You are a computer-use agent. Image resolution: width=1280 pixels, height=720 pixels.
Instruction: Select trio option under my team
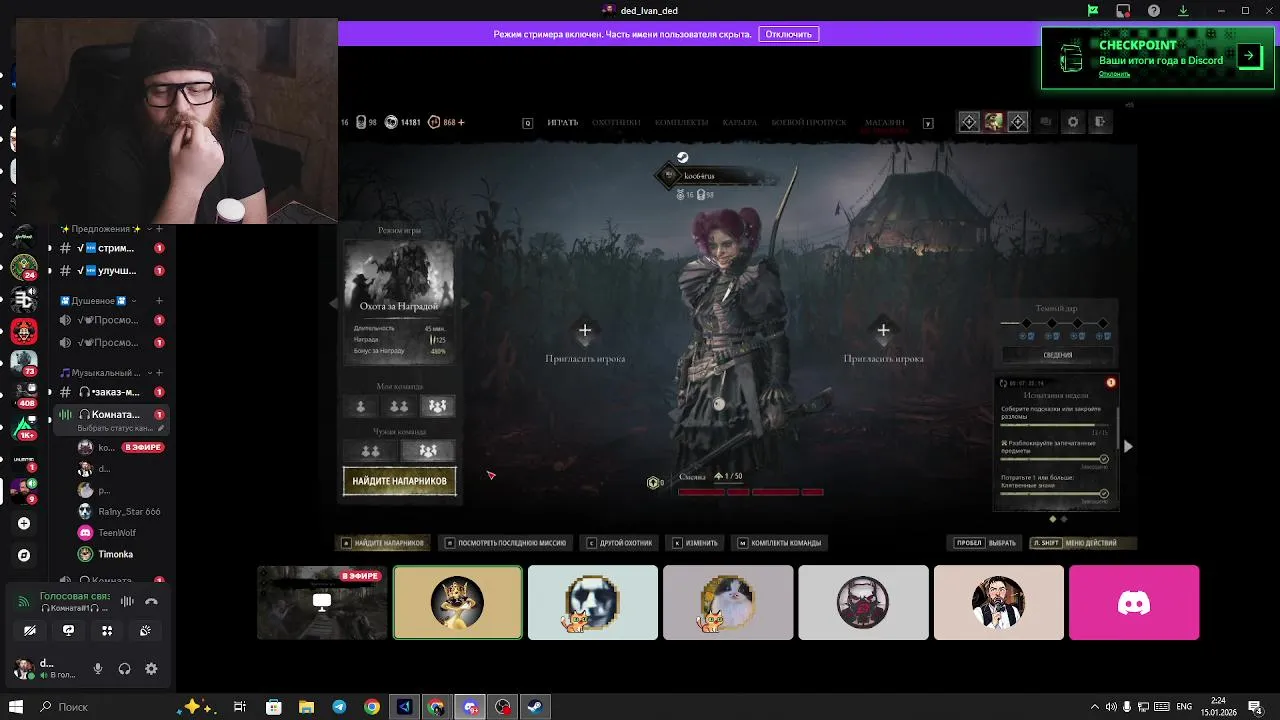tap(437, 406)
